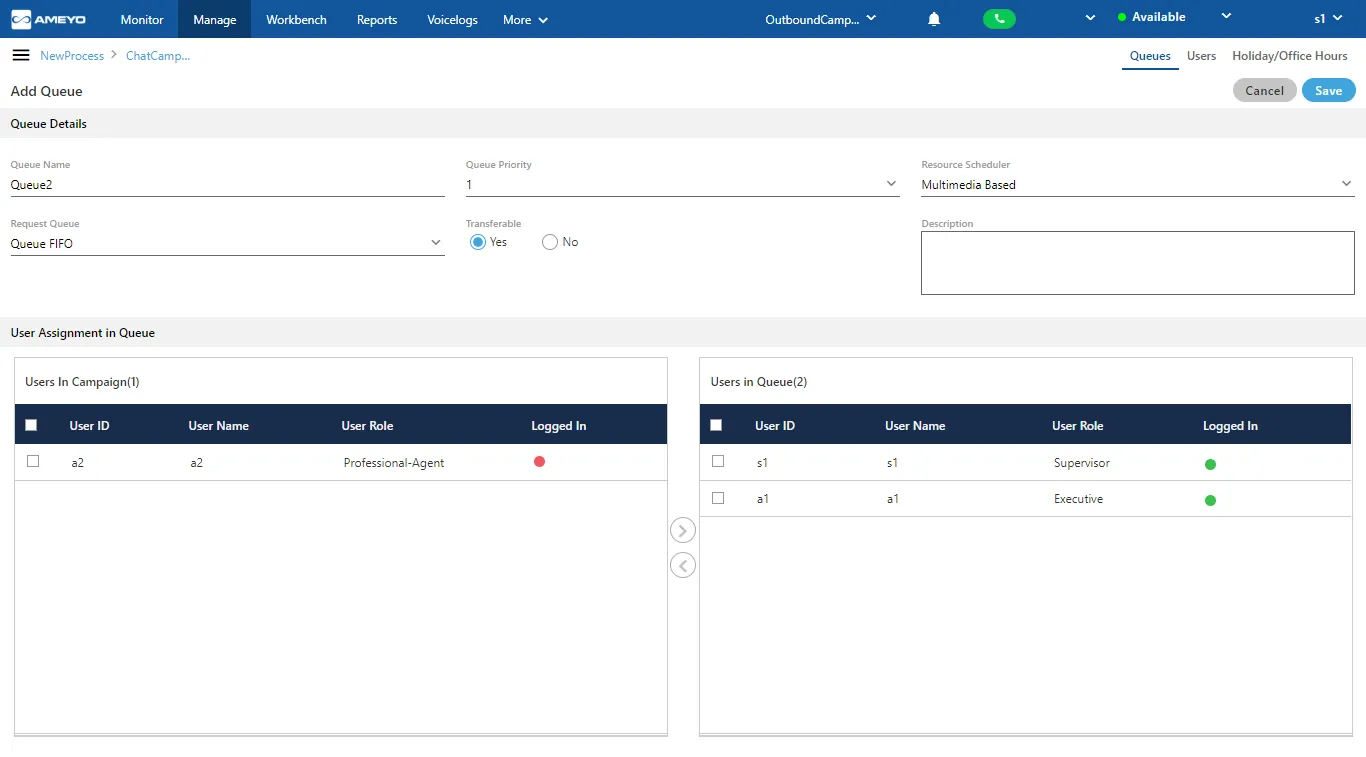1366x757 pixels.
Task: Open the Queue Priority dropdown
Action: point(683,184)
